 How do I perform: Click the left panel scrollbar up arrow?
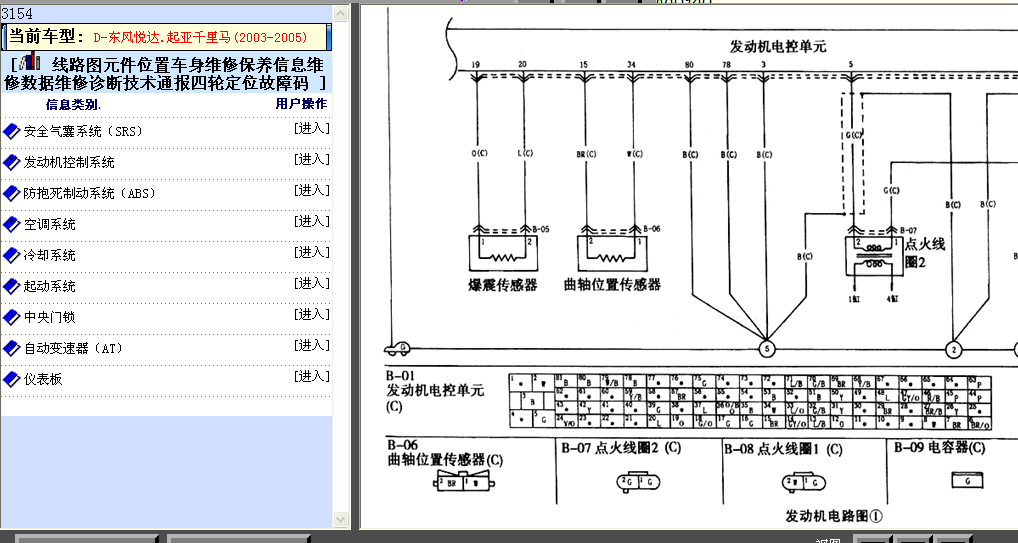(341, 13)
